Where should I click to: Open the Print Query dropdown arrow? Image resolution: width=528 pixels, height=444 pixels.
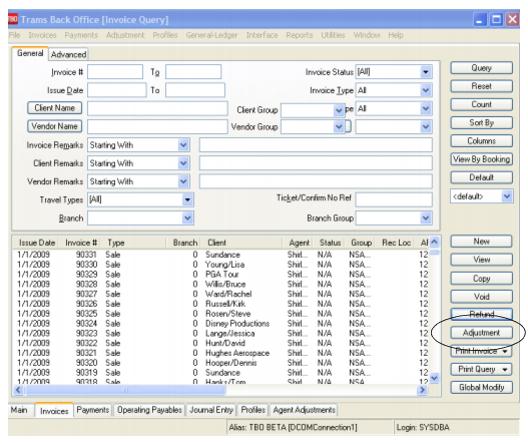[505, 369]
